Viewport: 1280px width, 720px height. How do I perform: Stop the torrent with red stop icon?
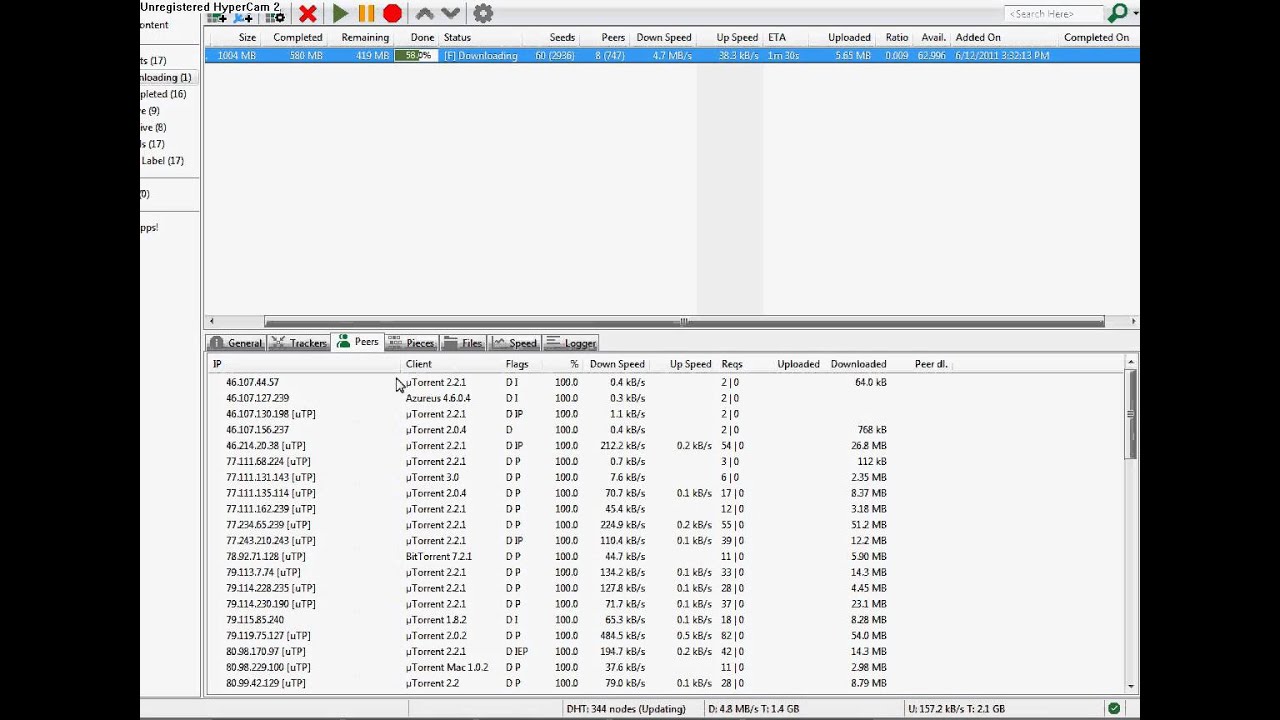tap(392, 14)
